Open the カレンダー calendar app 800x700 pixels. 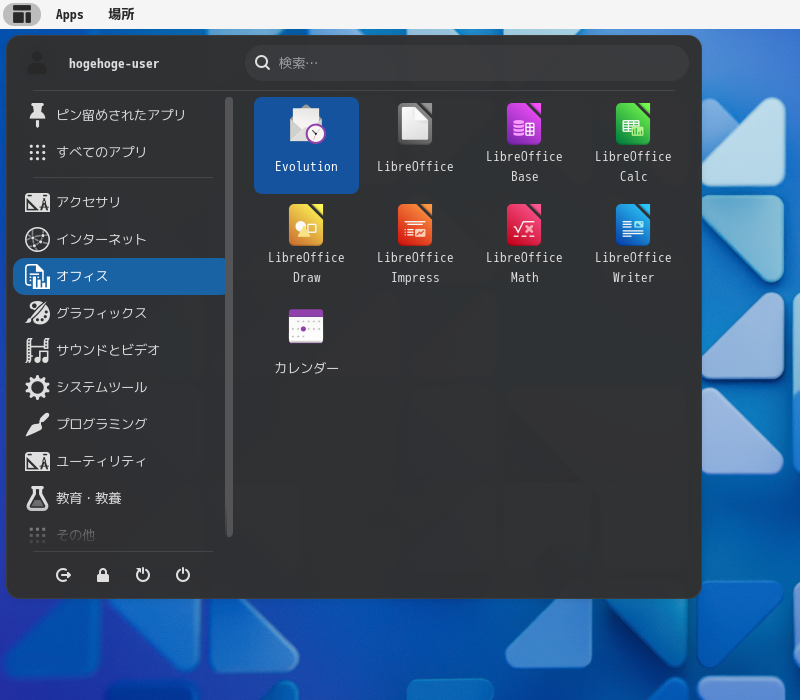[x=306, y=342]
